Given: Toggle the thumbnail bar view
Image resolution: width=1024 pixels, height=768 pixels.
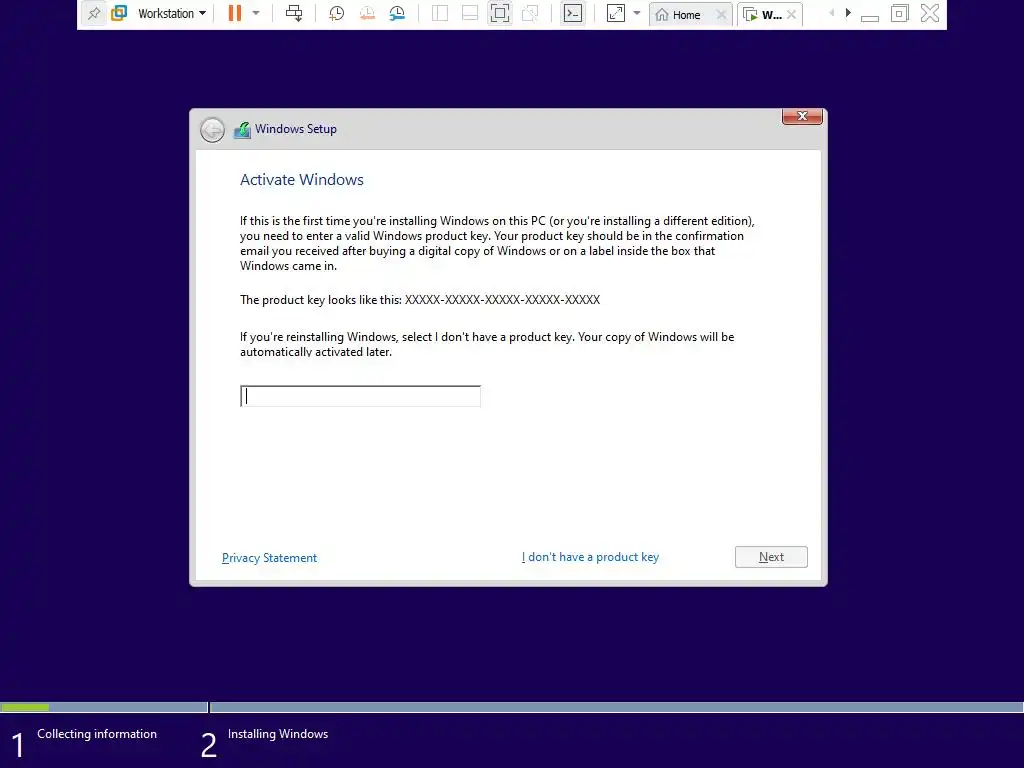Looking at the screenshot, I should click(x=470, y=13).
